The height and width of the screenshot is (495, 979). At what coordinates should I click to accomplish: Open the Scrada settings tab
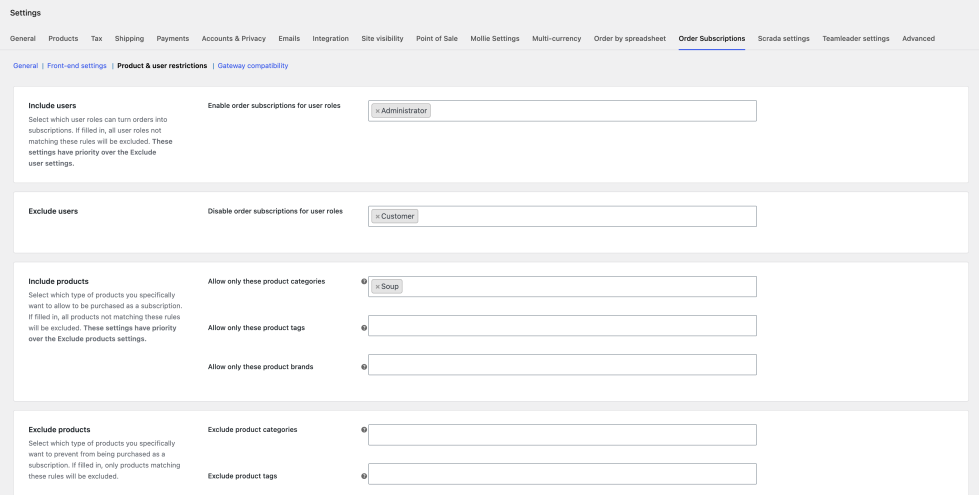784,39
